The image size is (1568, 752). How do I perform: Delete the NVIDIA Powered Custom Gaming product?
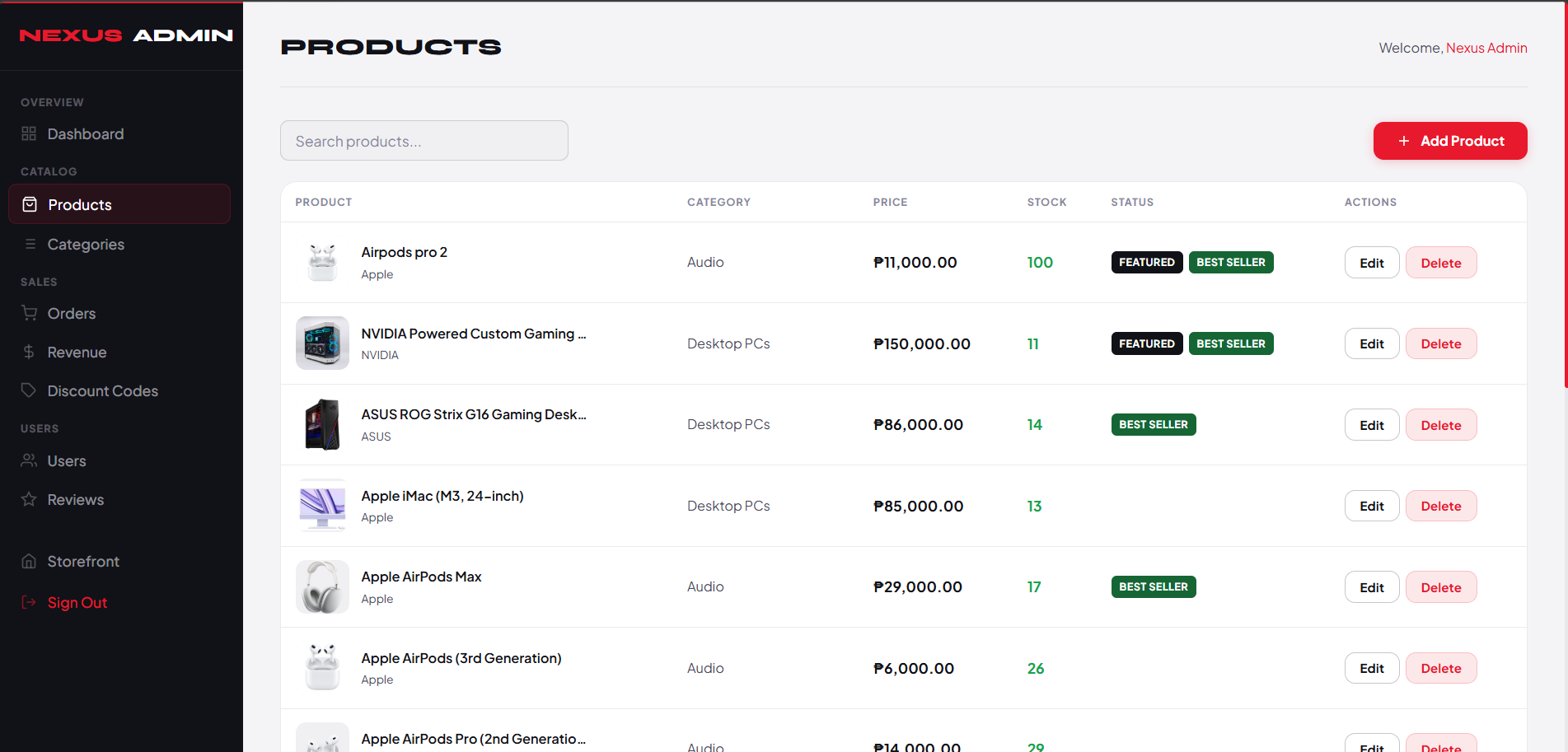(x=1441, y=343)
